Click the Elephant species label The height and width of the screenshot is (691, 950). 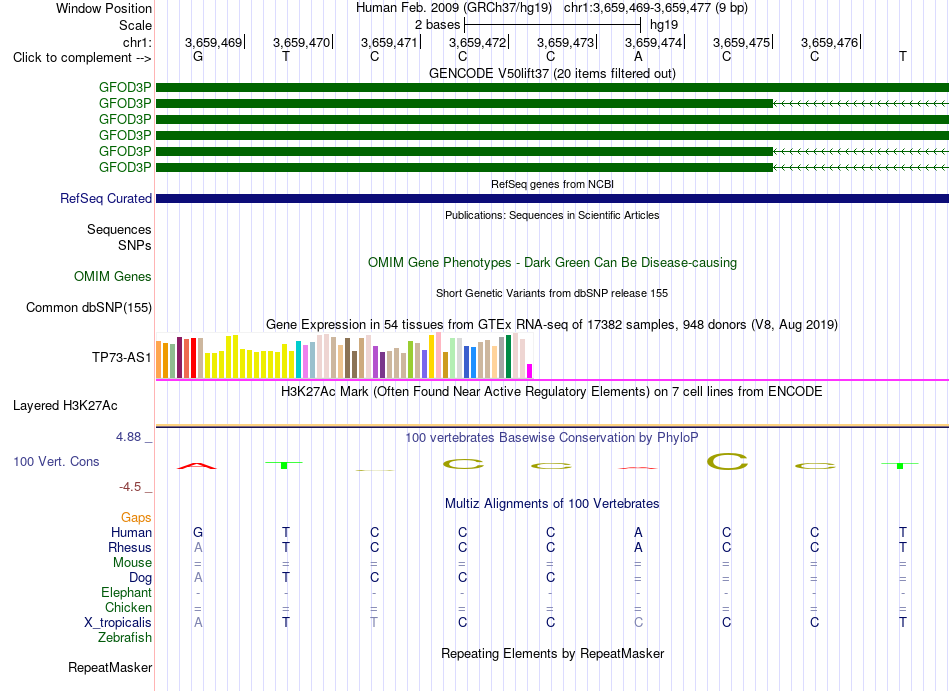point(127,593)
